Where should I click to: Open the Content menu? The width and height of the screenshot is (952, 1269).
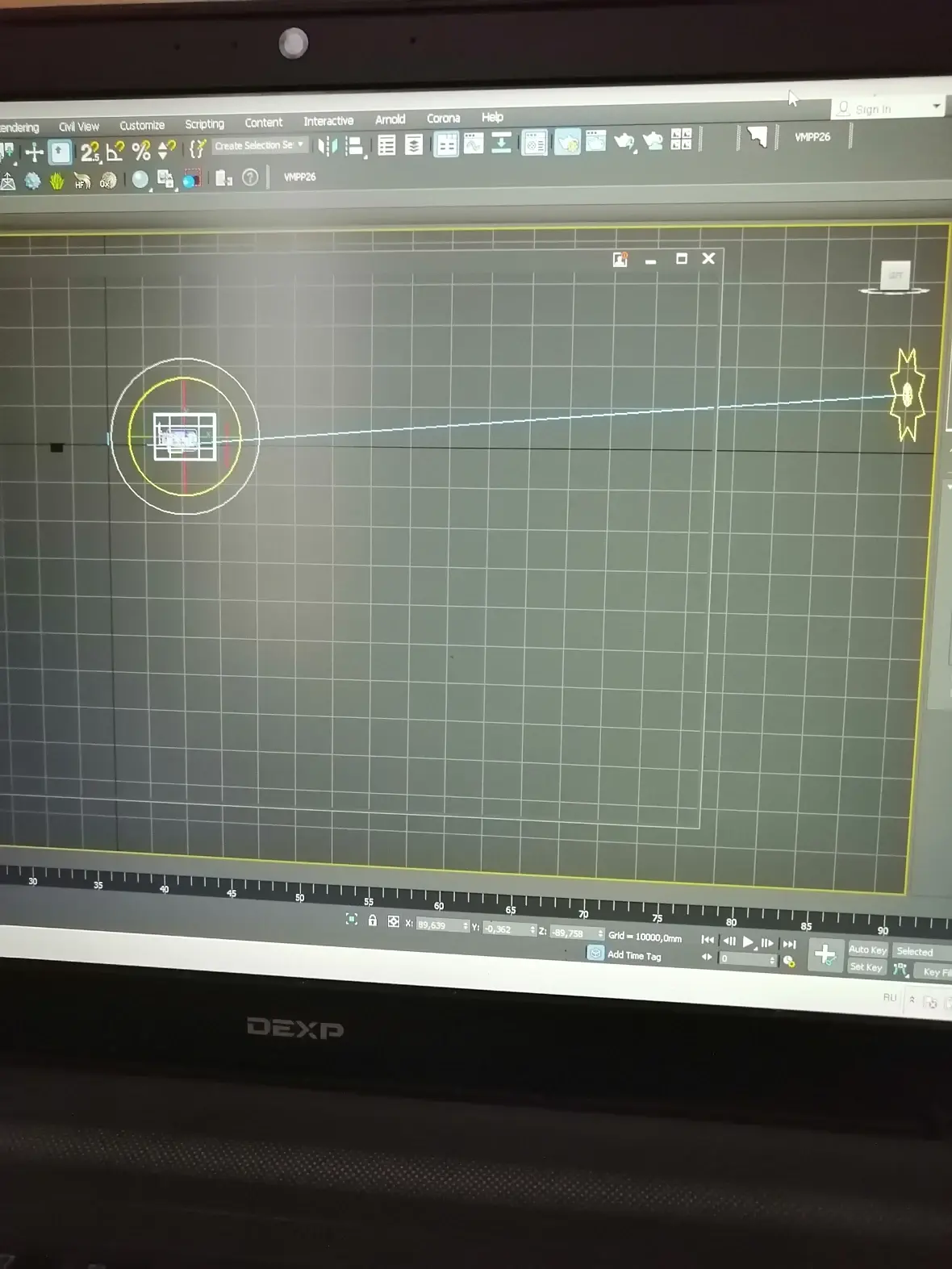(263, 123)
